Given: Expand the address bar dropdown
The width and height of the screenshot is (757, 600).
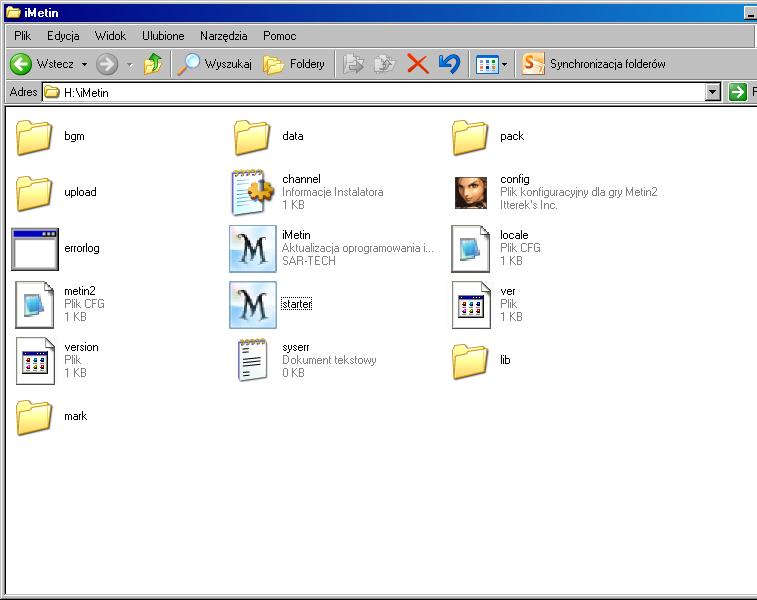Looking at the screenshot, I should [x=713, y=92].
